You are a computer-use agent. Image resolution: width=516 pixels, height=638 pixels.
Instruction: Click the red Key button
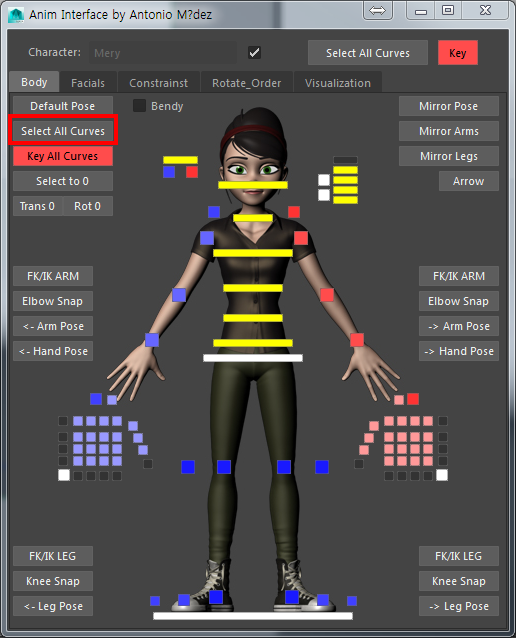pyautogui.click(x=458, y=53)
